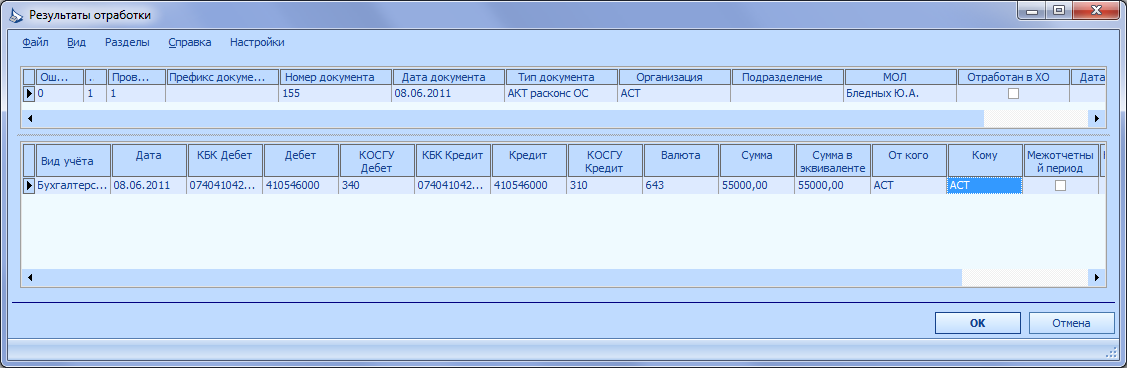The width and height of the screenshot is (1127, 368).
Task: Click the Пров... column header
Action: 137,77
